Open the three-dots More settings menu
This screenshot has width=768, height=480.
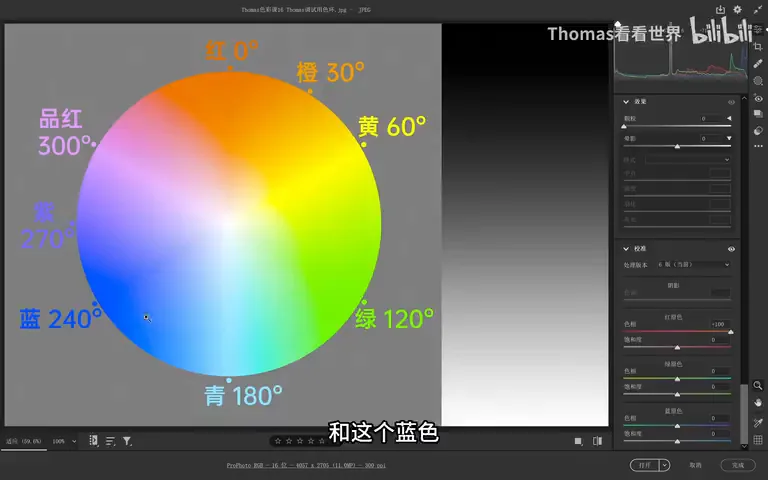[x=758, y=146]
